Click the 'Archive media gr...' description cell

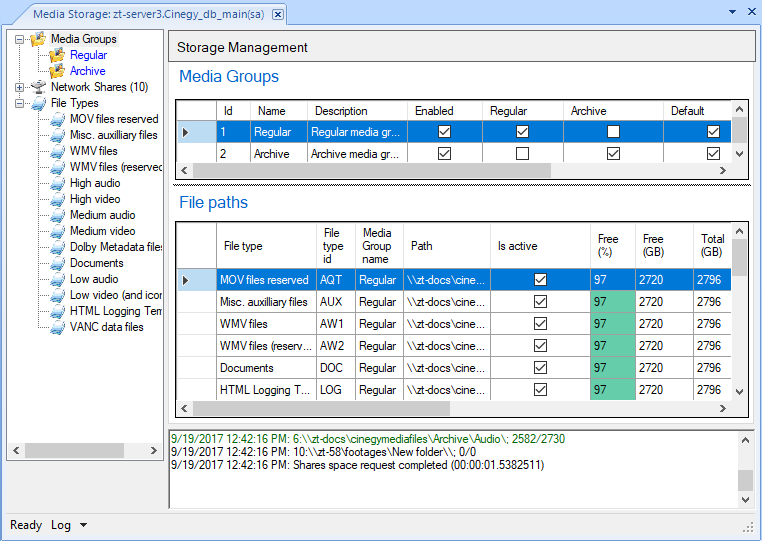357,154
